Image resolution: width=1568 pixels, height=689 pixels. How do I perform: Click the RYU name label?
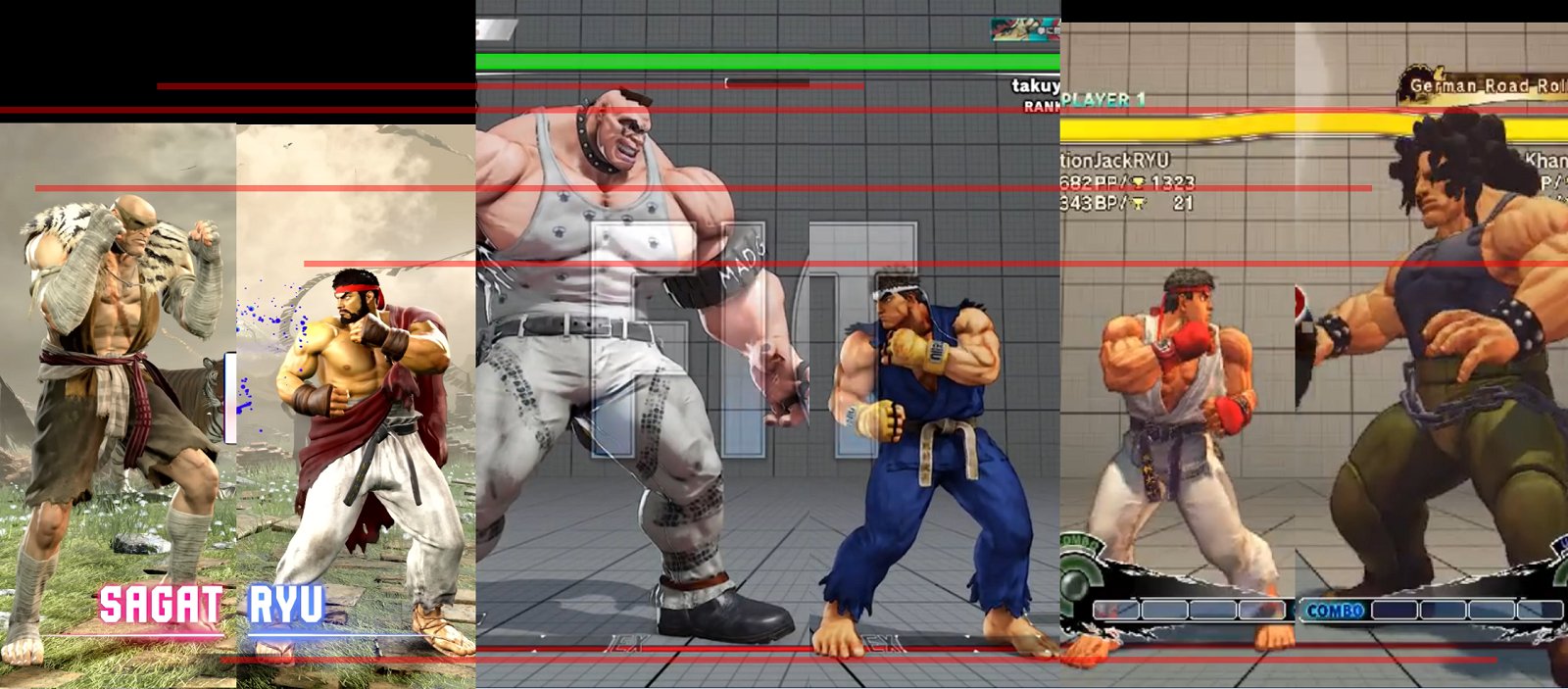point(285,605)
